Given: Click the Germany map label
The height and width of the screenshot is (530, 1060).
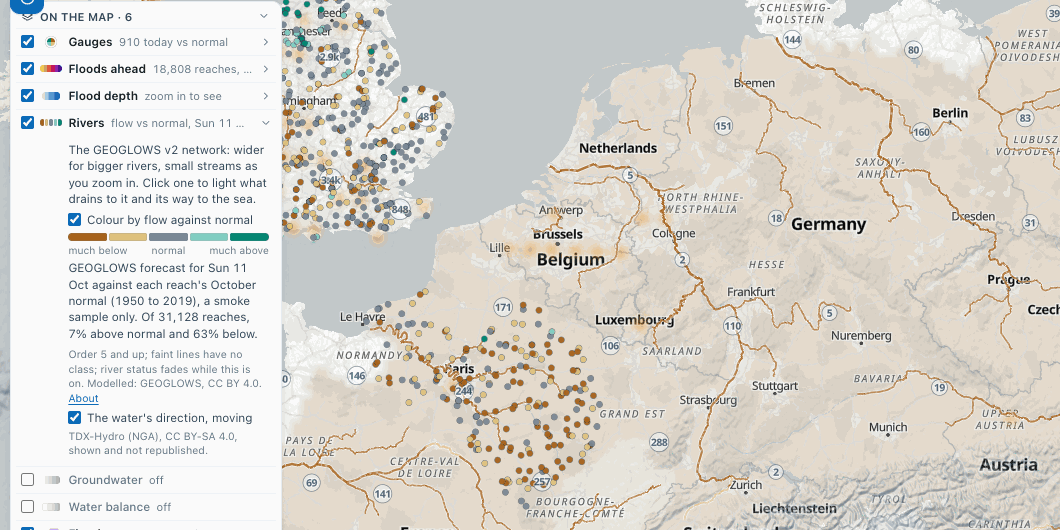Looking at the screenshot, I should (829, 224).
